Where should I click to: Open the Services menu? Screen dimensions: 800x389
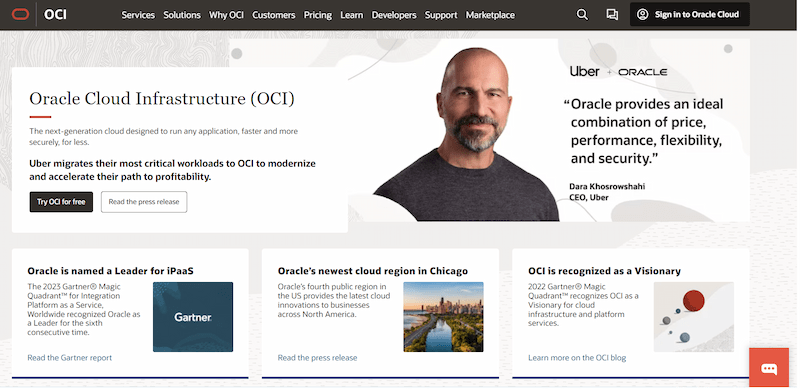coord(138,15)
